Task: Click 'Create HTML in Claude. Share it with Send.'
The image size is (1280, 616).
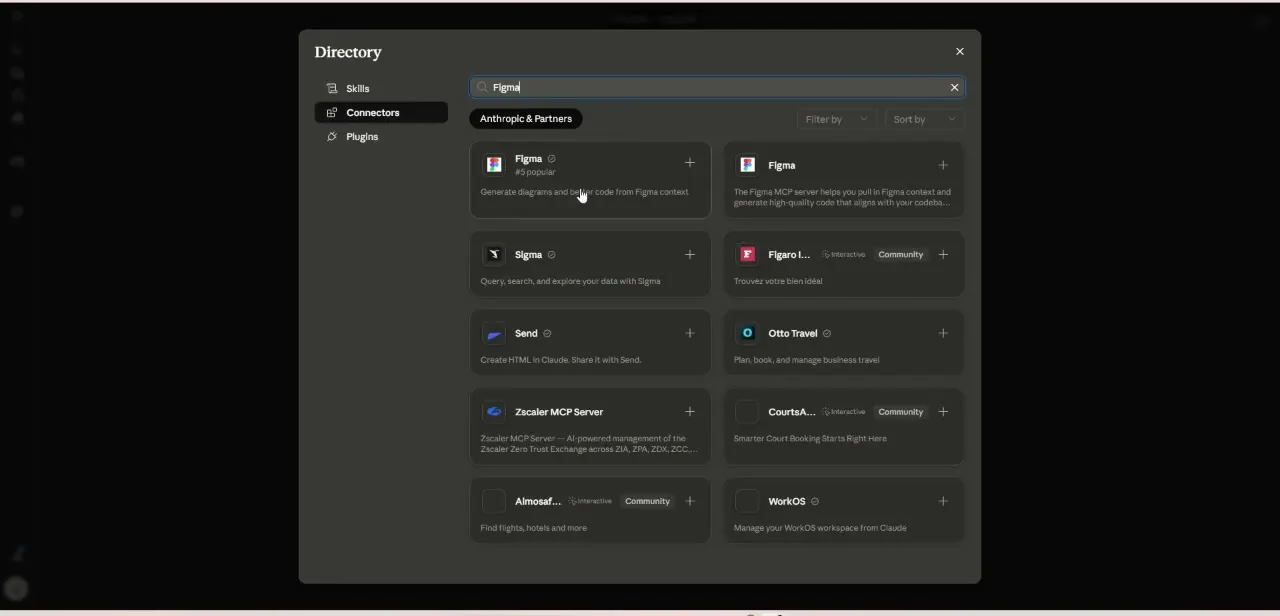Action: point(561,360)
